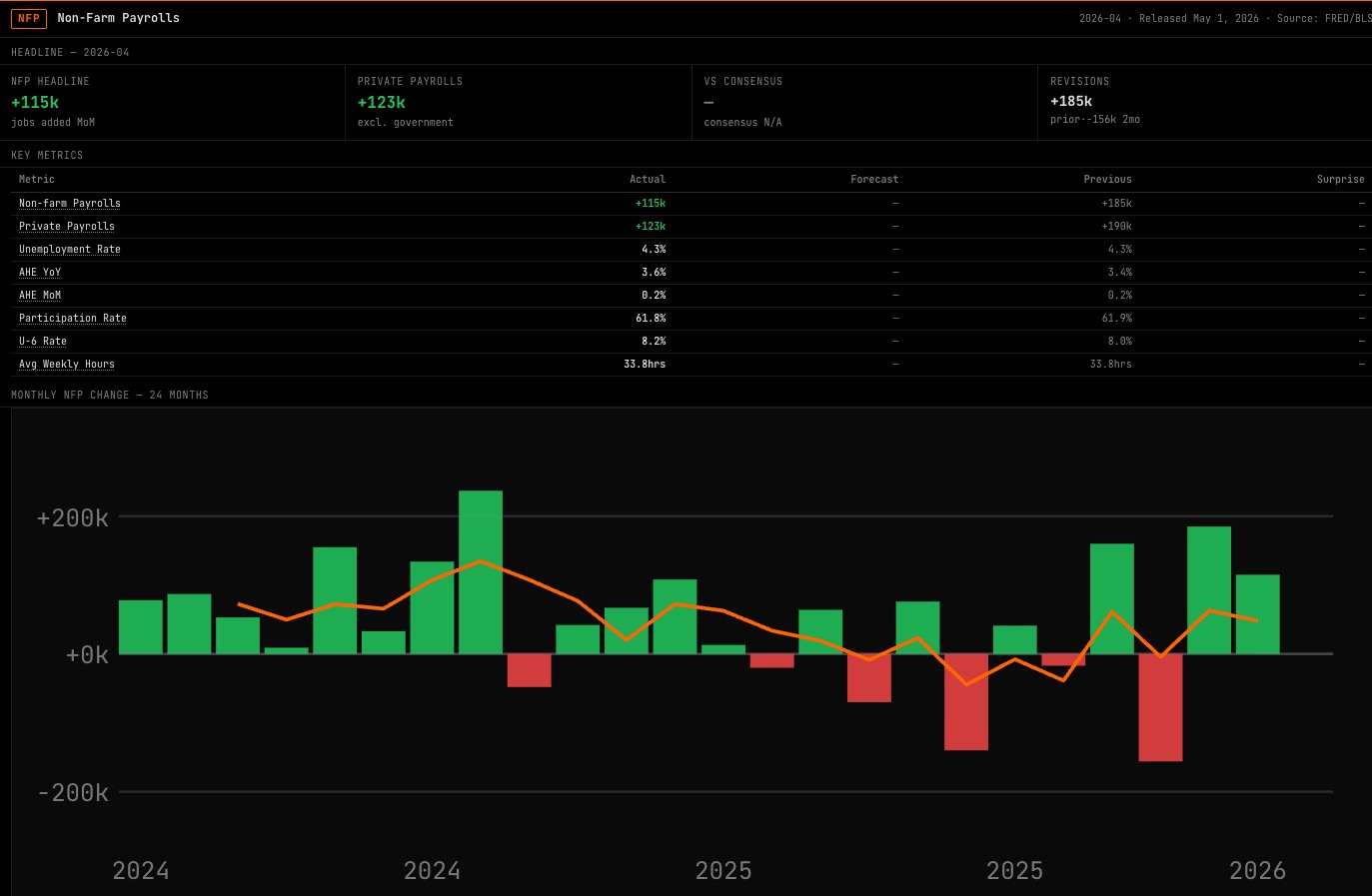
Task: Click the Metric column header
Action: pyautogui.click(x=37, y=179)
